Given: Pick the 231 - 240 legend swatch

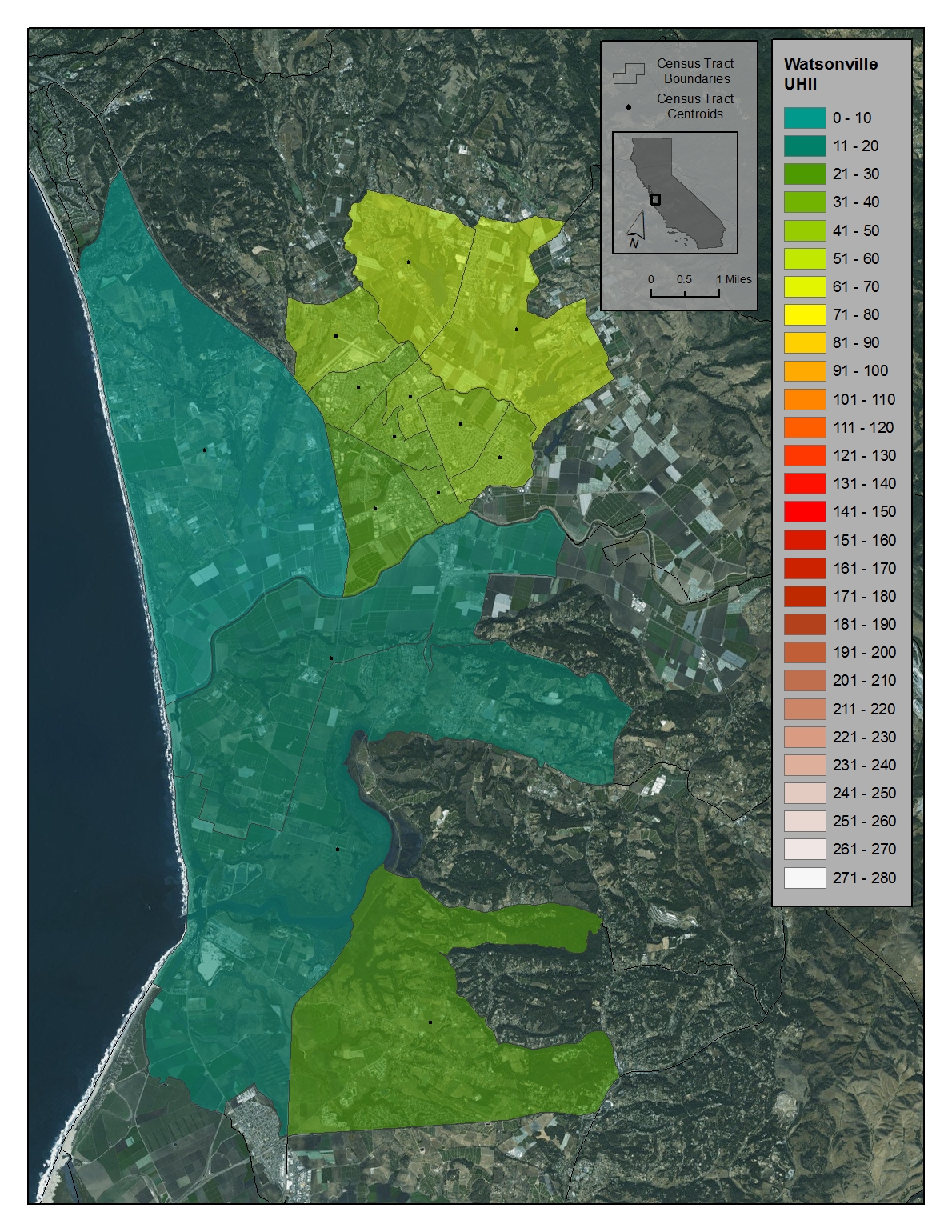Looking at the screenshot, I should 804,765.
